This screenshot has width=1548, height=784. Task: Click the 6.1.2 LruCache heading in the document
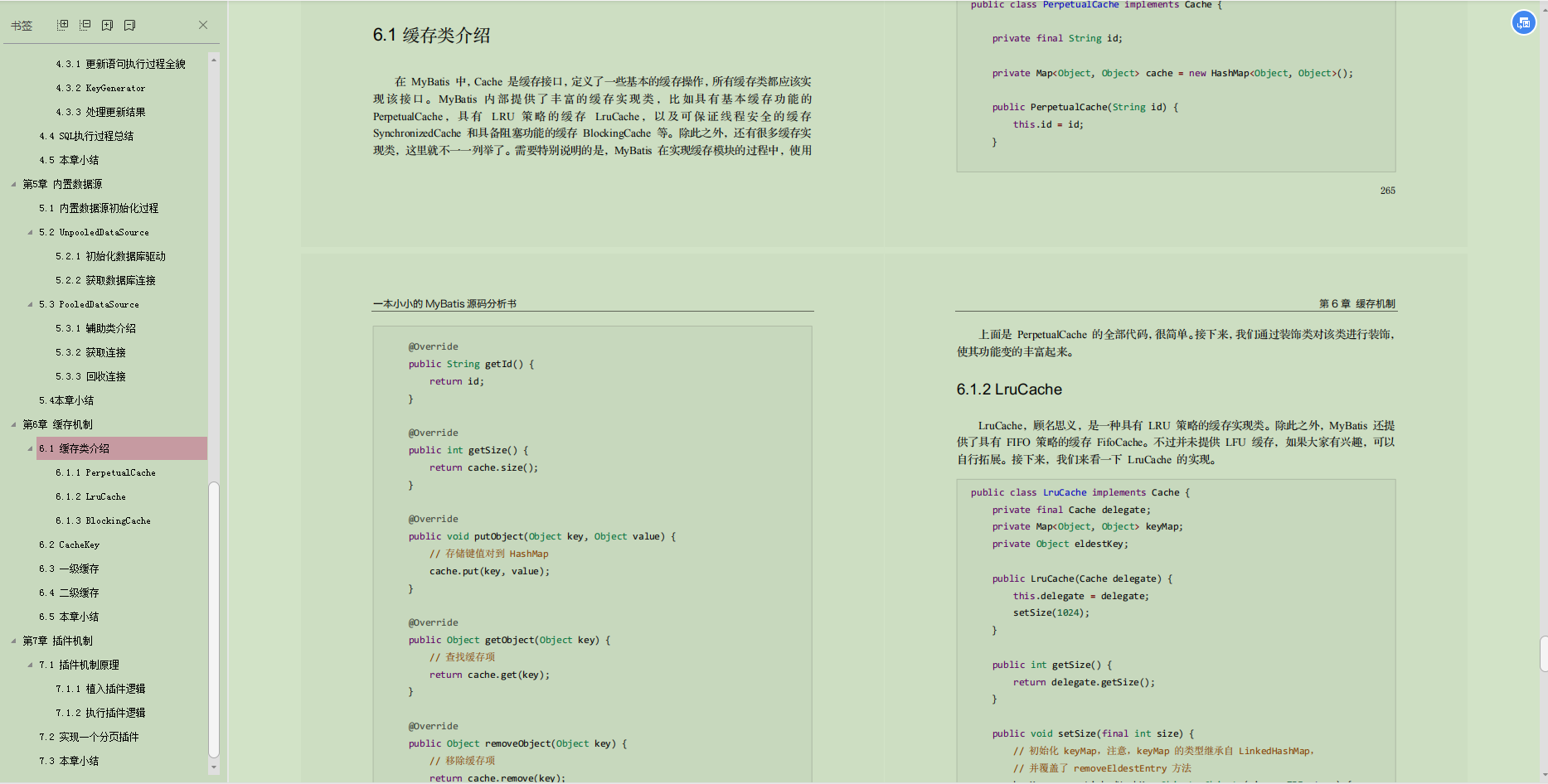coord(1009,390)
